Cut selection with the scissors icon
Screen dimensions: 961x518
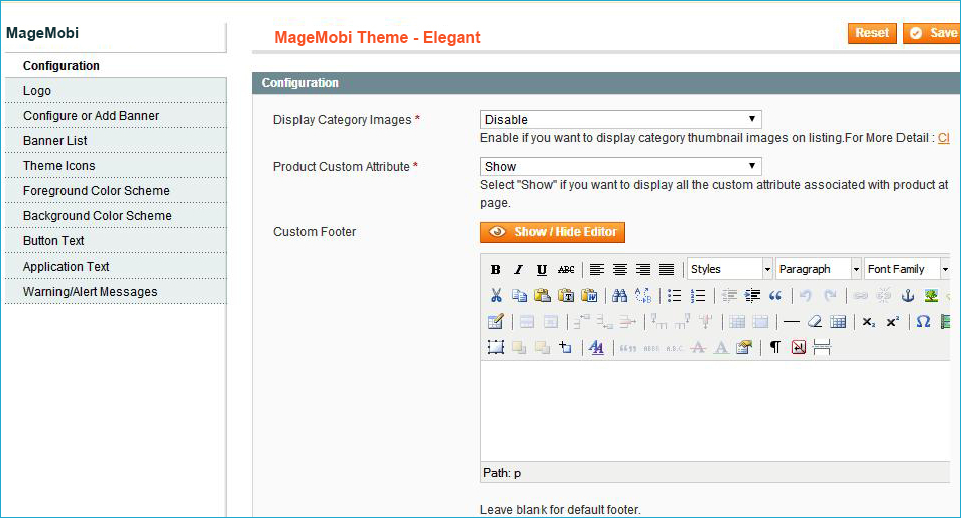click(x=496, y=295)
